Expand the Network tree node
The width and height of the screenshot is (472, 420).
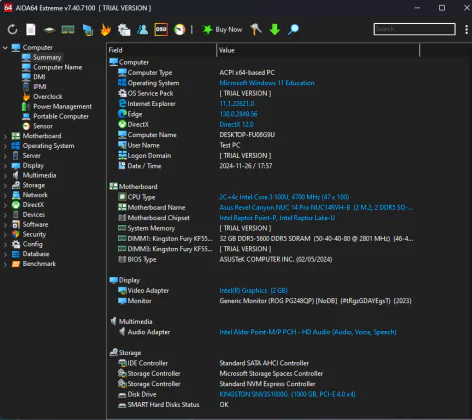point(5,195)
